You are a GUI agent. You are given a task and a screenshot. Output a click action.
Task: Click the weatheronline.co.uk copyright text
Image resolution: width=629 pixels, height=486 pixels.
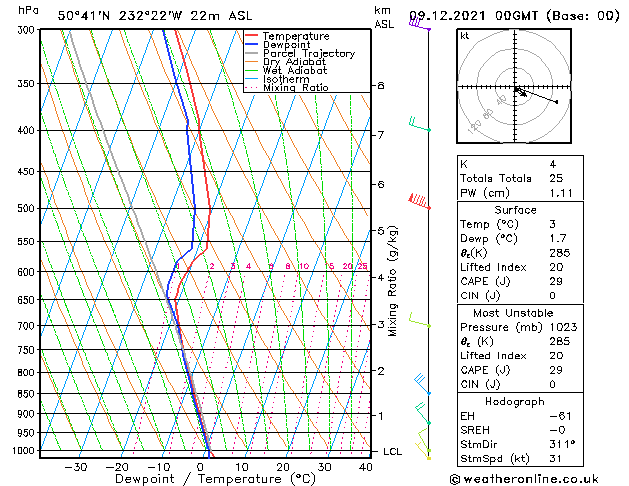524,479
